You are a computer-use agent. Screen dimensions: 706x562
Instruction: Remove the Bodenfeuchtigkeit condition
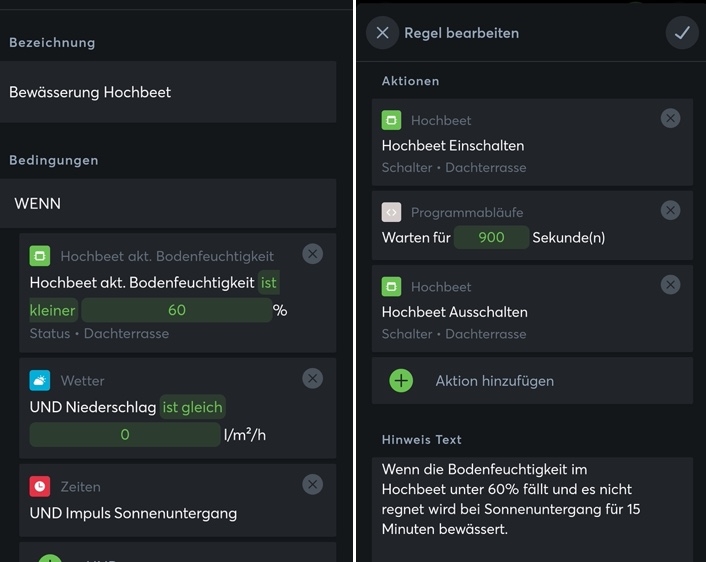[x=313, y=254]
